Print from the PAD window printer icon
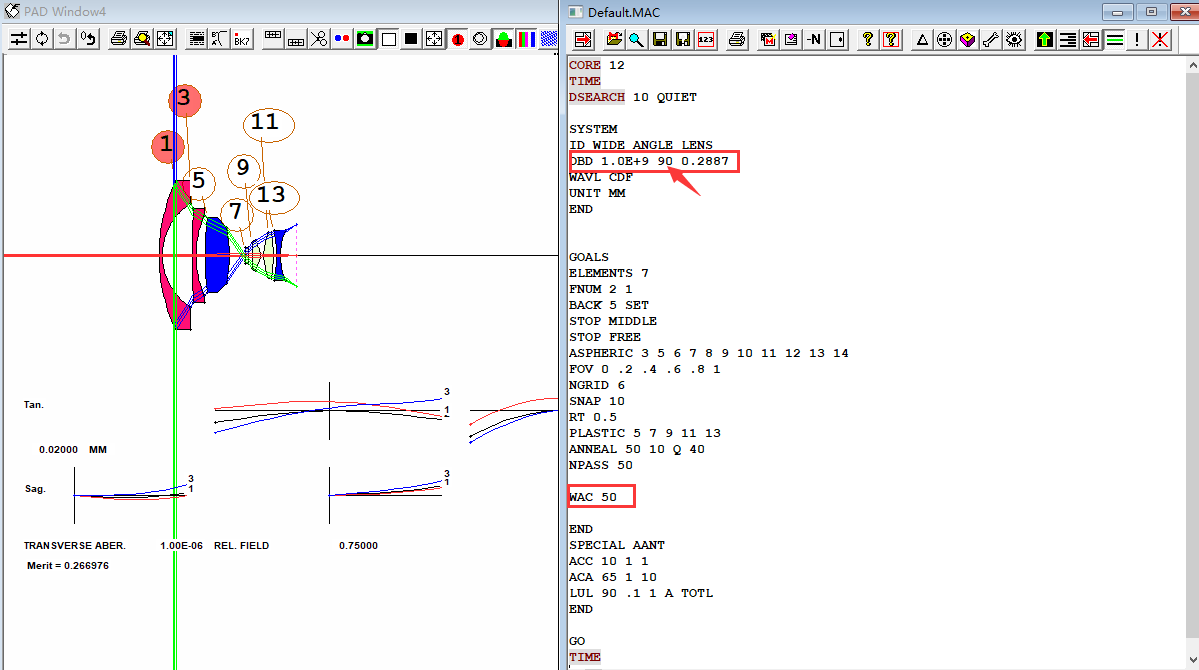Screen dimensions: 1199x670 (x=118, y=39)
